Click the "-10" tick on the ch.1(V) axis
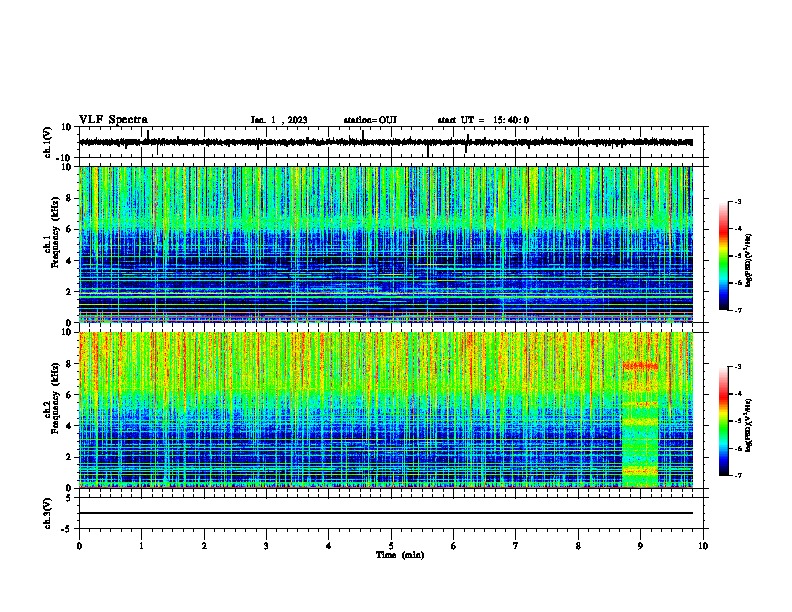 pyautogui.click(x=65, y=158)
